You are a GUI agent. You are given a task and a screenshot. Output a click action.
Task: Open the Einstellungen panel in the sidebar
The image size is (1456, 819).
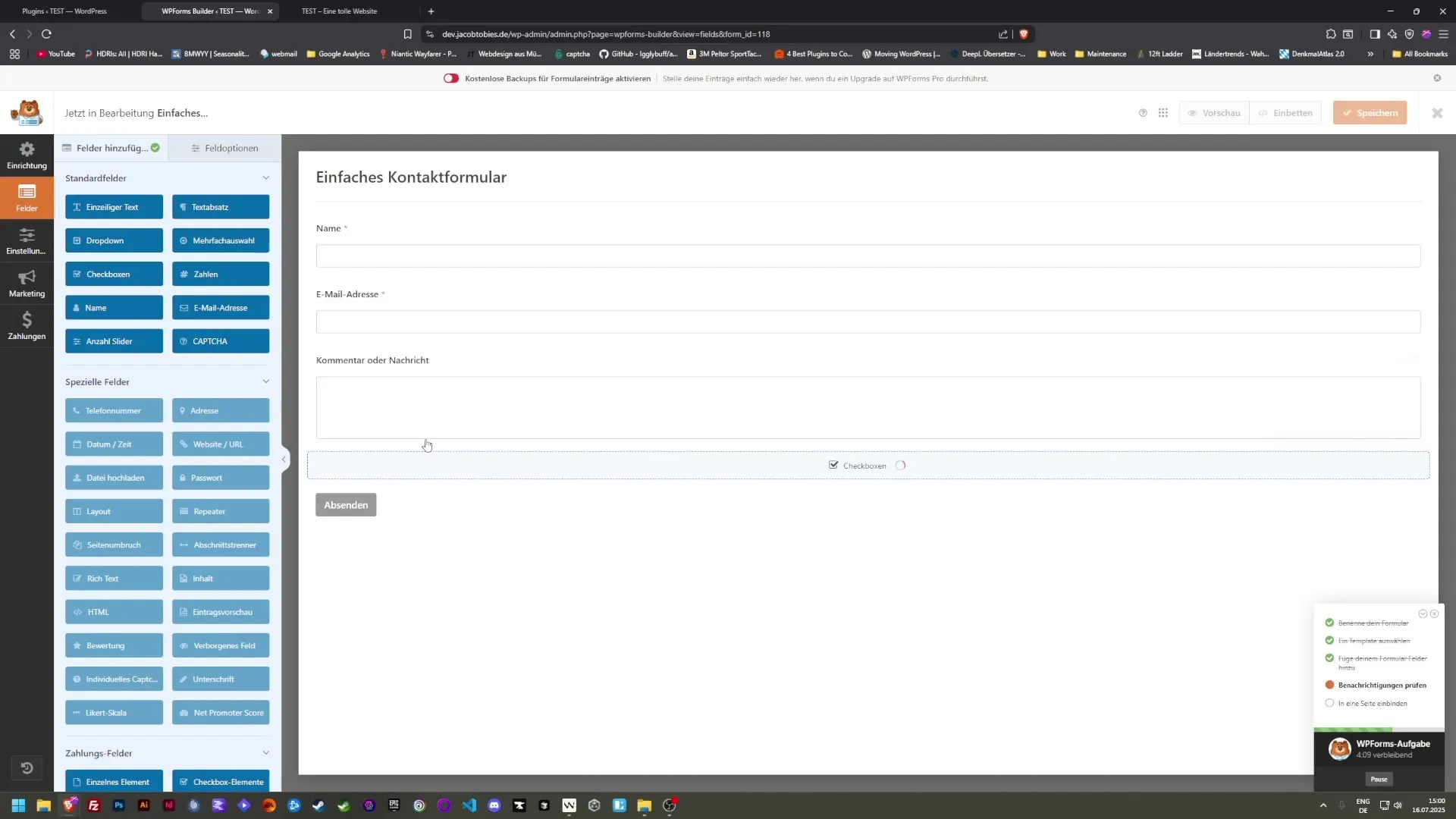coord(26,241)
